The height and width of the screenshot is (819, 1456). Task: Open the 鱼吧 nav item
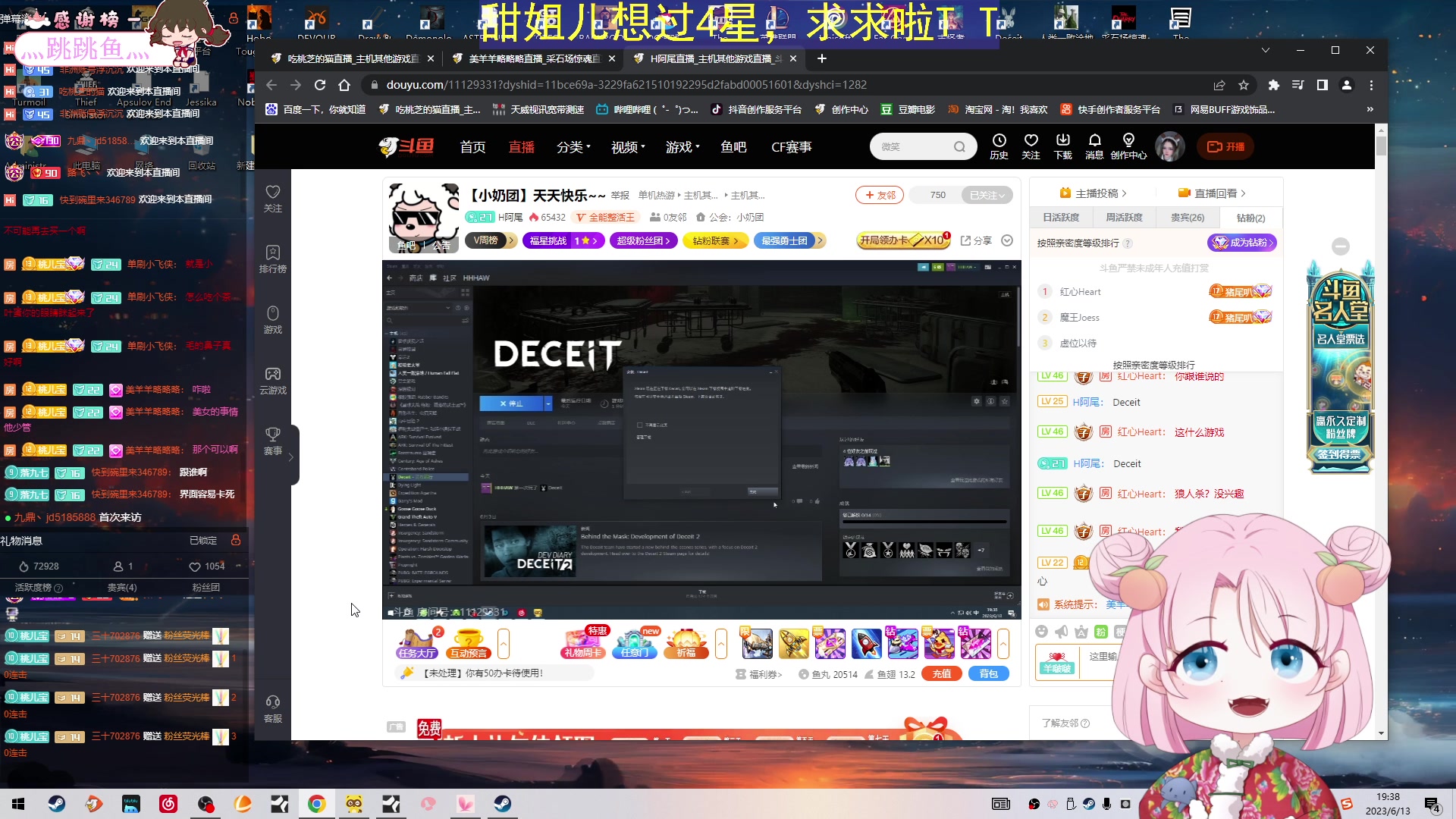tap(733, 147)
